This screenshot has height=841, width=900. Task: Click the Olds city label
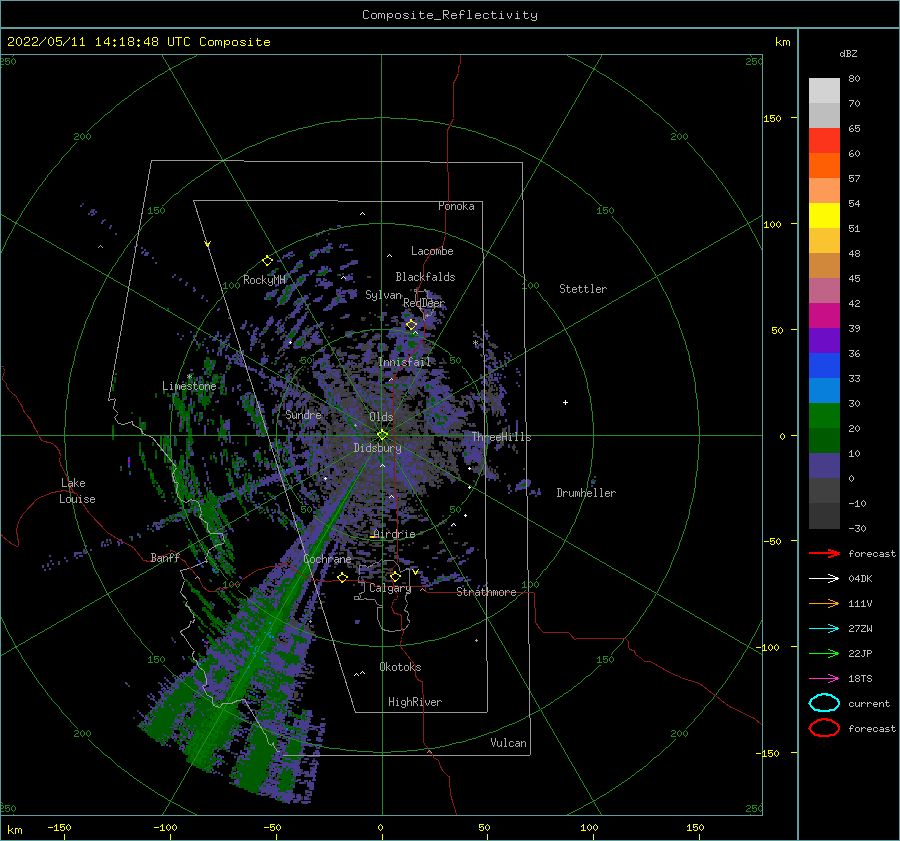point(381,417)
